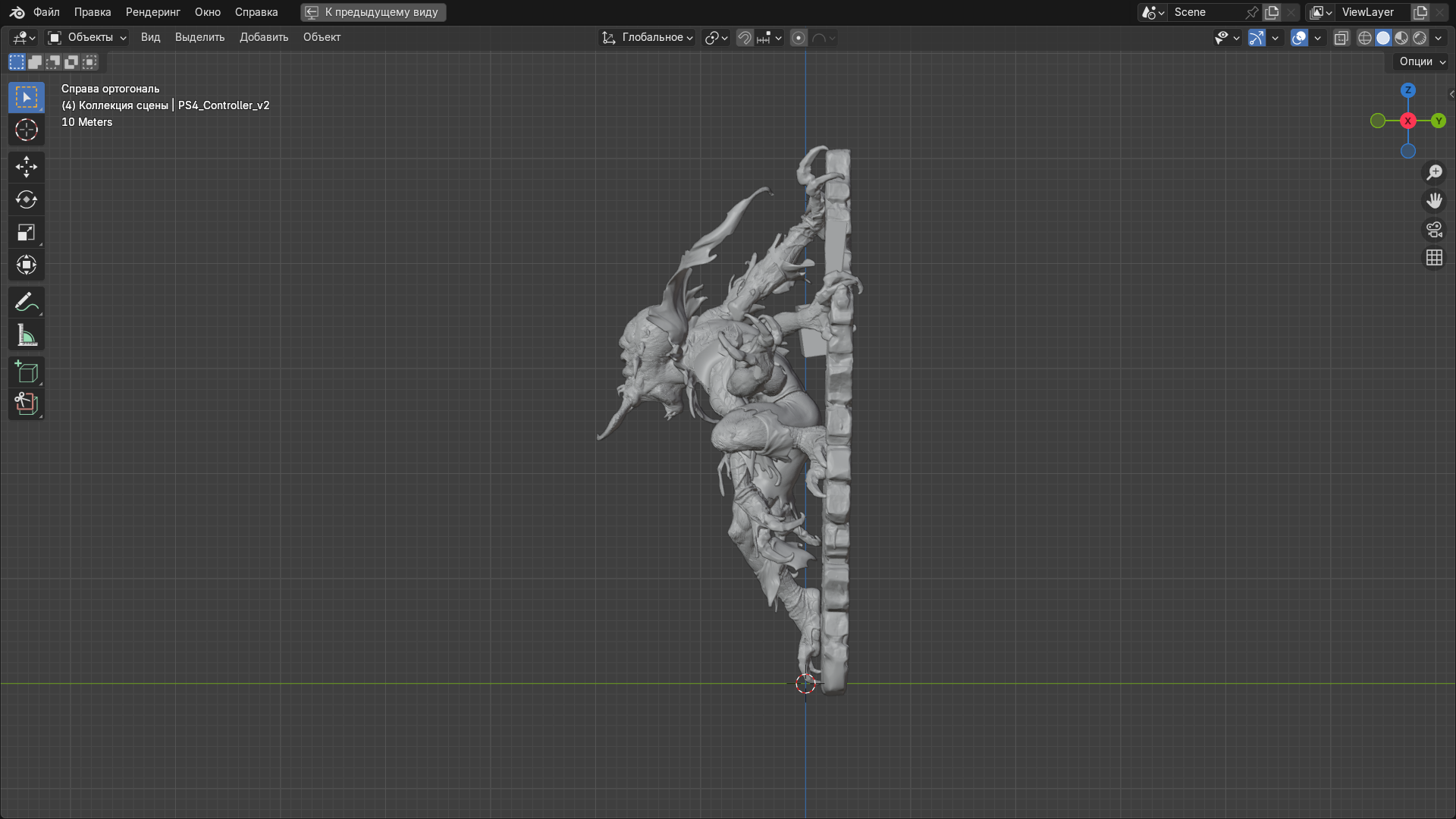Set selection mode to Extend
Screen dimensions: 1456x819
[x=35, y=62]
